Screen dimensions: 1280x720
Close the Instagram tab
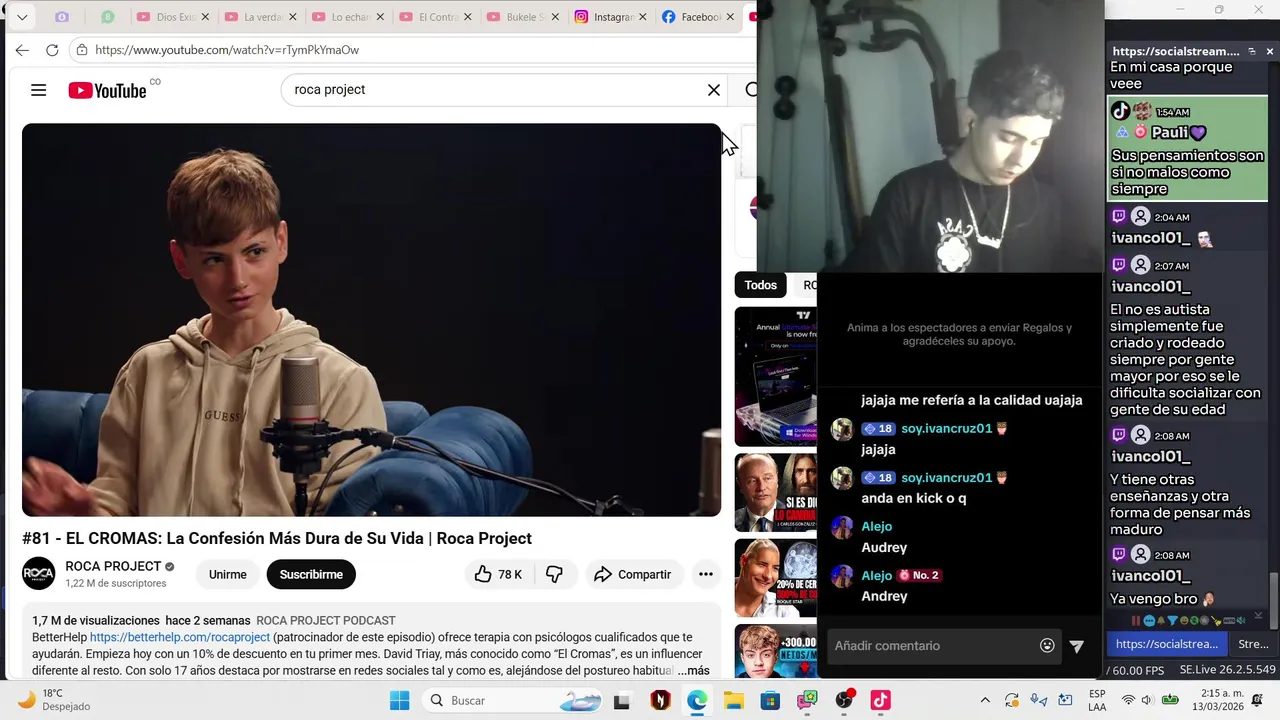[642, 17]
